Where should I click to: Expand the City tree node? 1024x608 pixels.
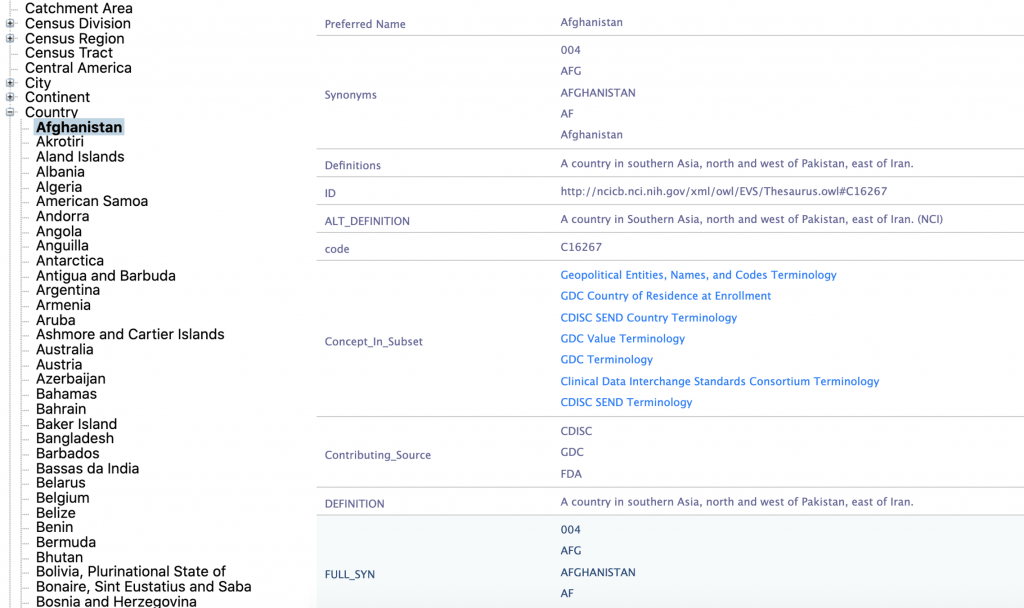[x=10, y=83]
